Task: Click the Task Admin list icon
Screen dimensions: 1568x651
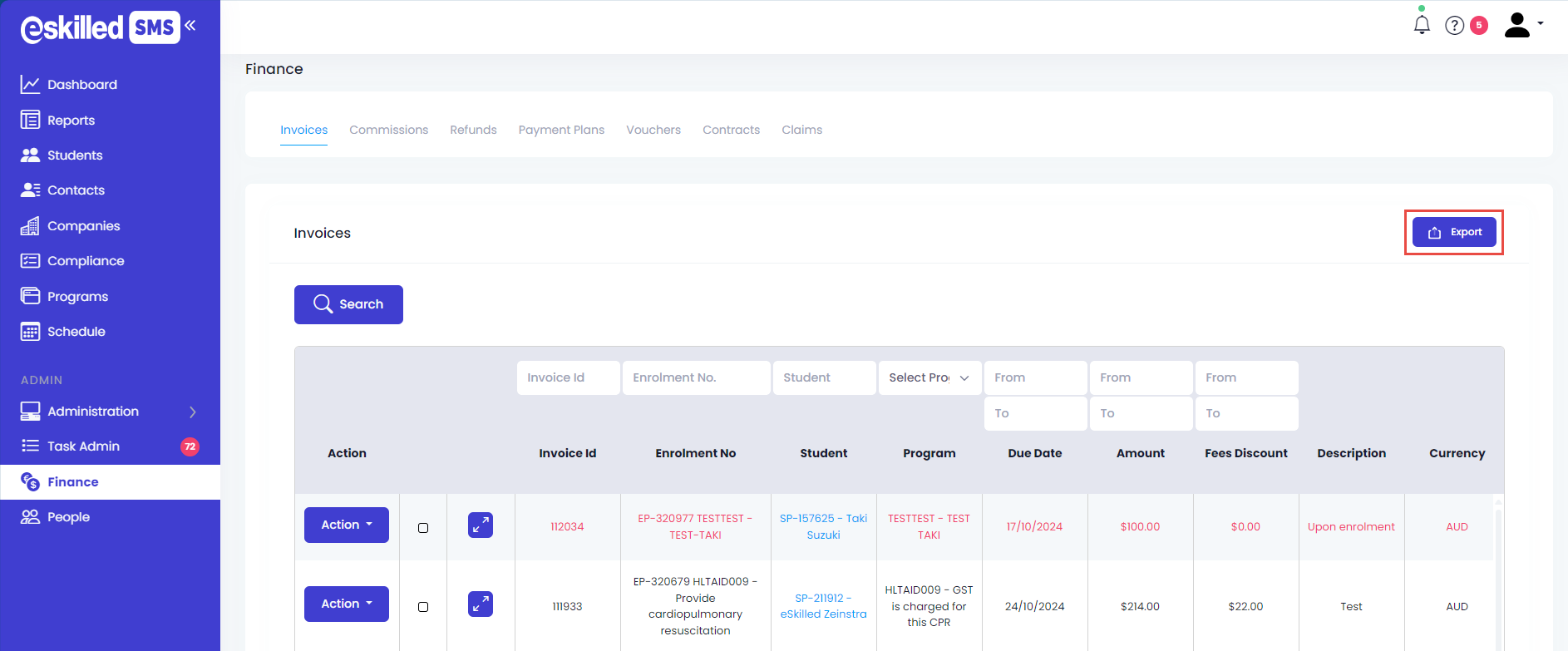Action: [x=30, y=446]
